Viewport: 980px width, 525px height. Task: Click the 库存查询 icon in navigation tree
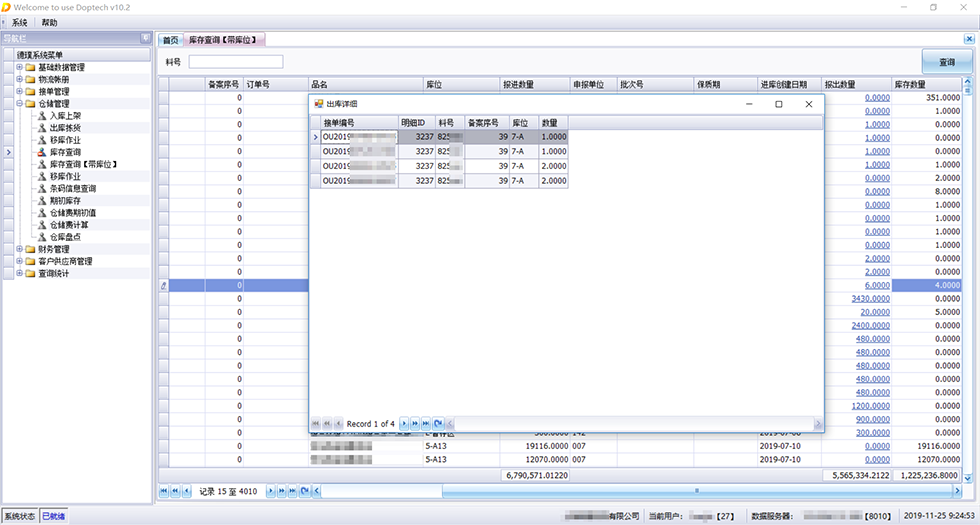(41, 152)
